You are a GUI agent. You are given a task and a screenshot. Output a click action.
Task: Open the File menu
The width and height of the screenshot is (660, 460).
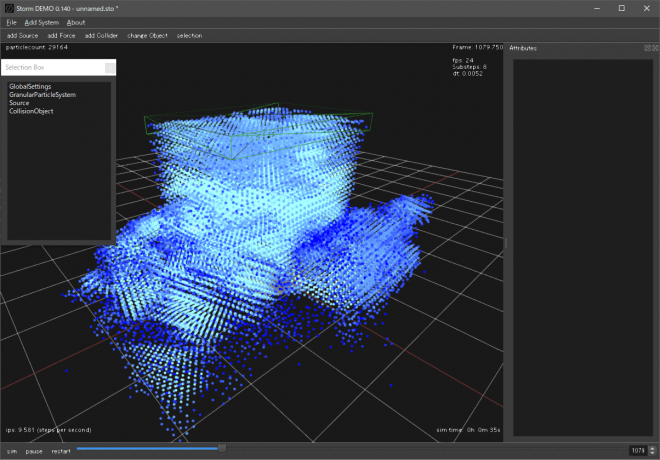click(x=11, y=22)
